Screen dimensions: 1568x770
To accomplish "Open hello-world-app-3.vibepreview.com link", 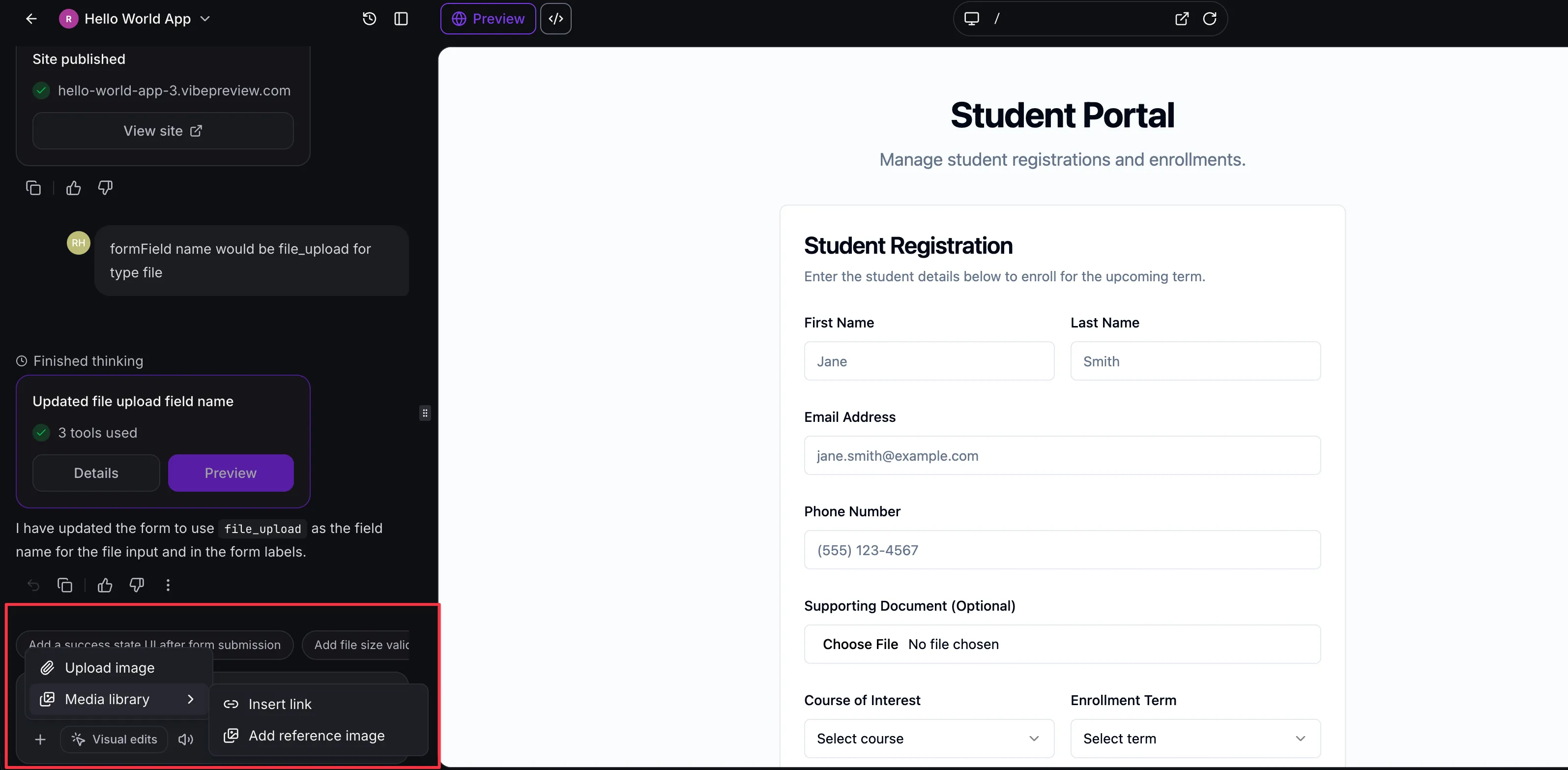I will click(174, 90).
